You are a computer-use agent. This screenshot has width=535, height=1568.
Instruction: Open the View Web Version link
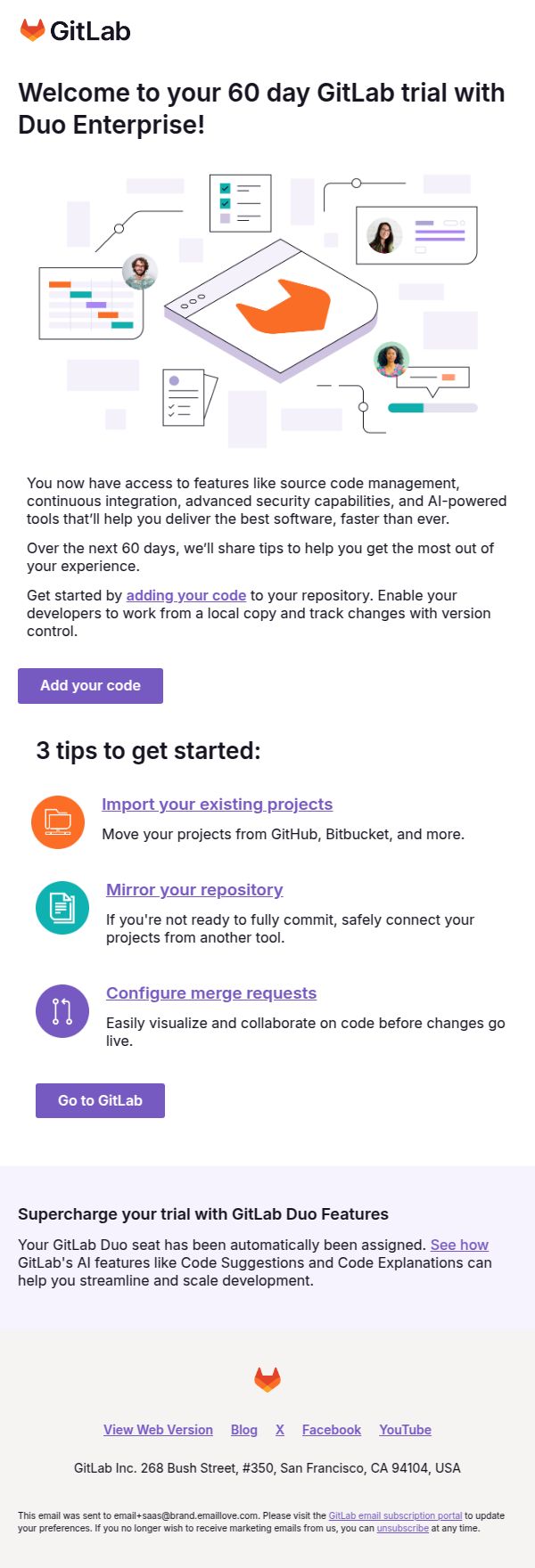pos(158,1429)
